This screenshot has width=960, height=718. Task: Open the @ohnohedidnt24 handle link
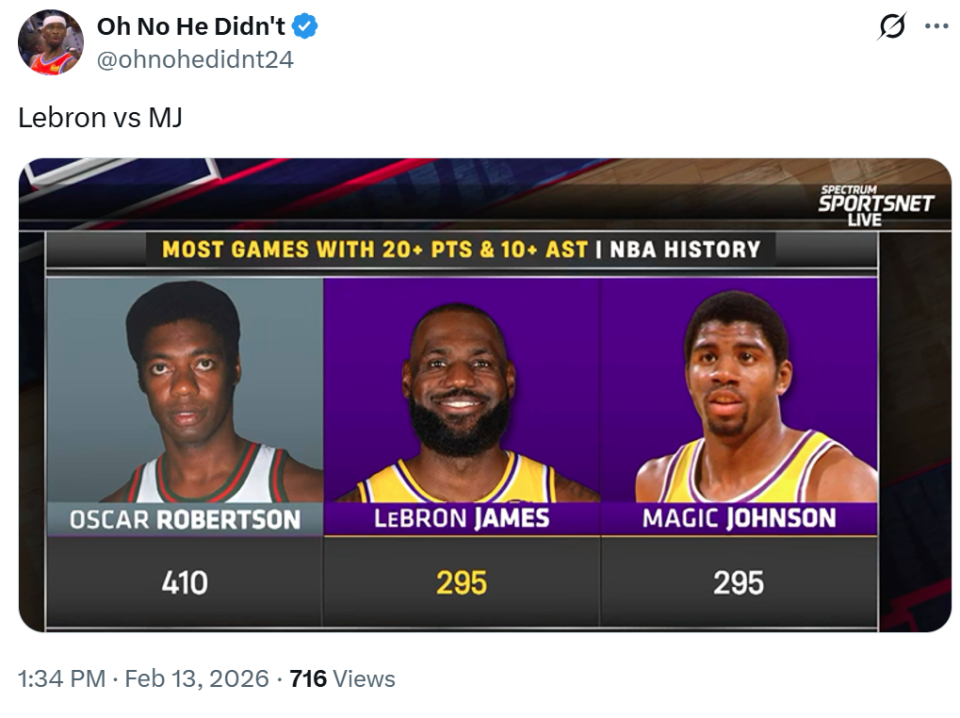[x=195, y=59]
